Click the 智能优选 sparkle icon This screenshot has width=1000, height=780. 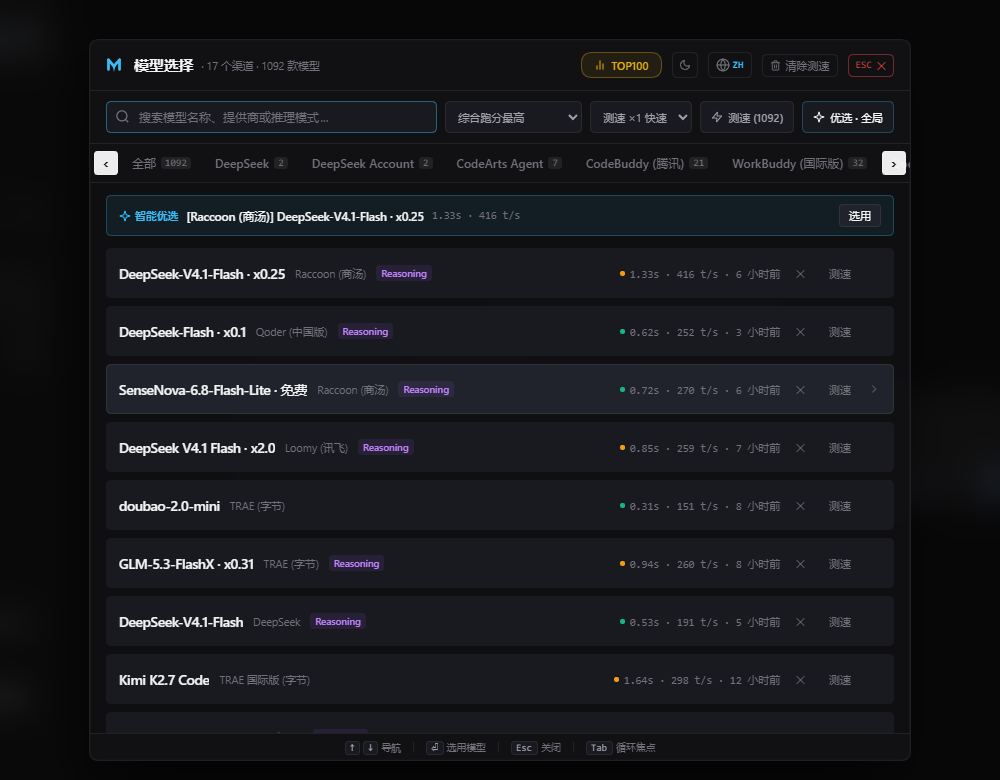[x=125, y=216]
